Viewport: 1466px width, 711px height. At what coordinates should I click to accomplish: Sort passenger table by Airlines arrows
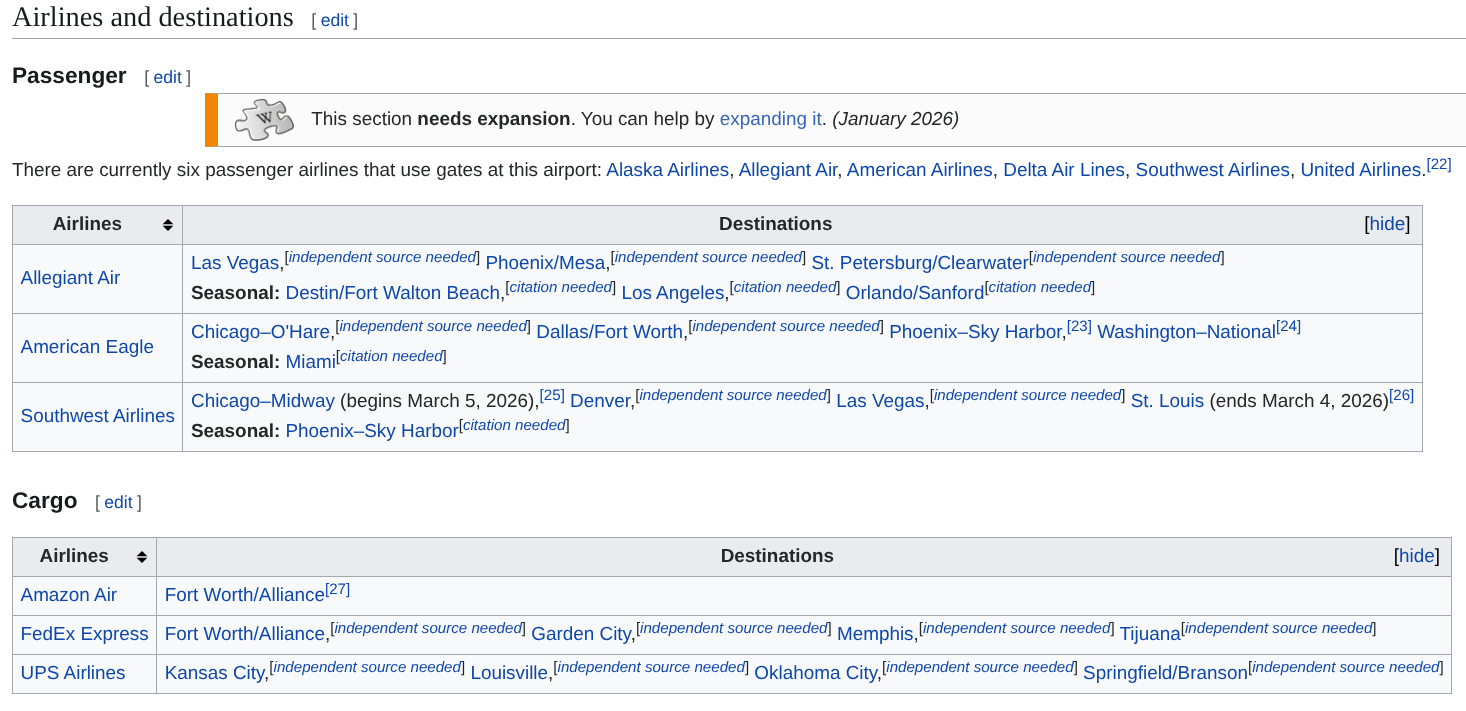click(x=168, y=225)
